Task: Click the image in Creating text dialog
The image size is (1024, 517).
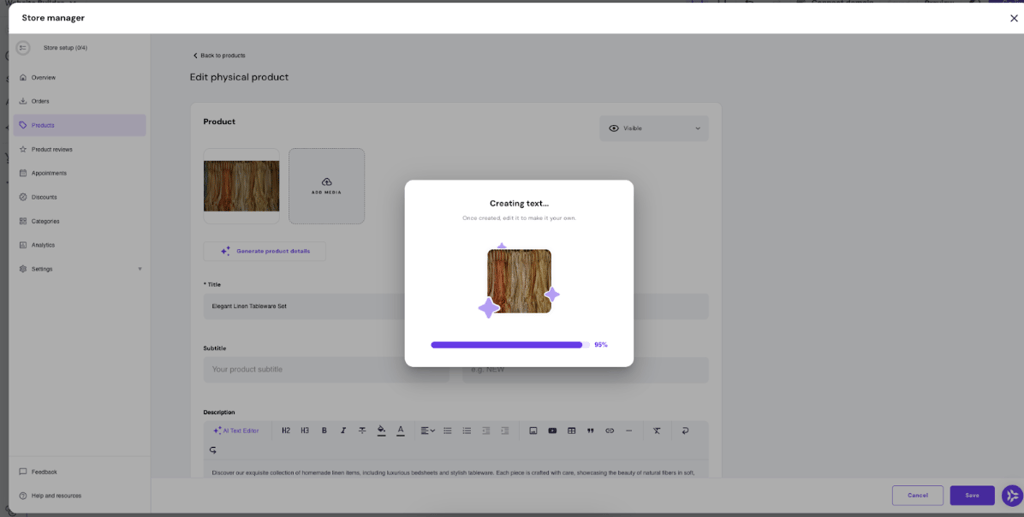Action: [x=519, y=281]
